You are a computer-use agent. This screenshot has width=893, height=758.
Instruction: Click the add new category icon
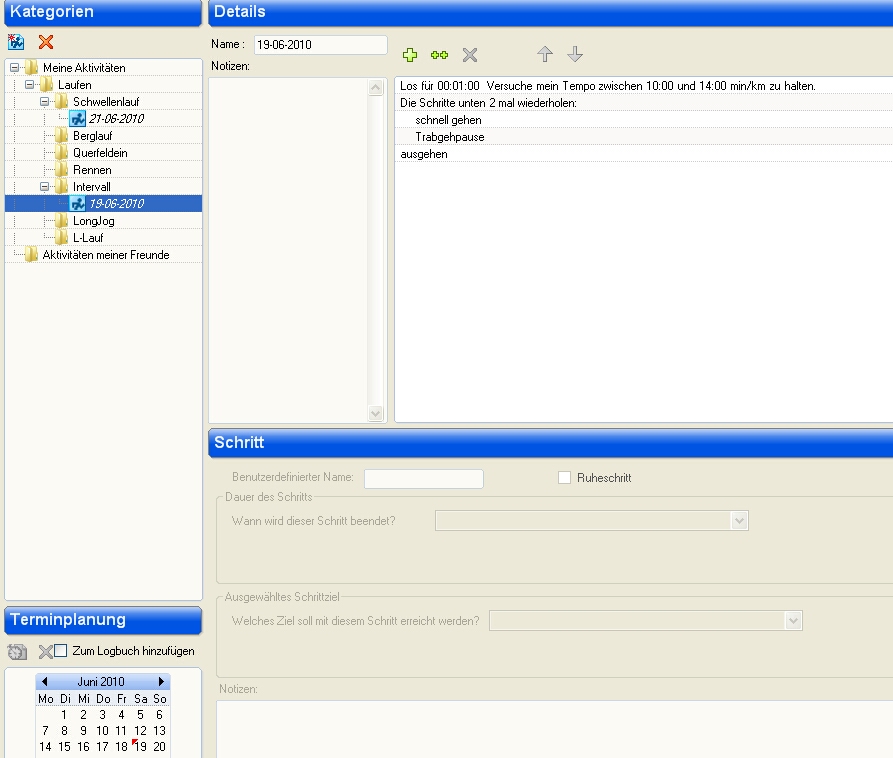(x=16, y=42)
